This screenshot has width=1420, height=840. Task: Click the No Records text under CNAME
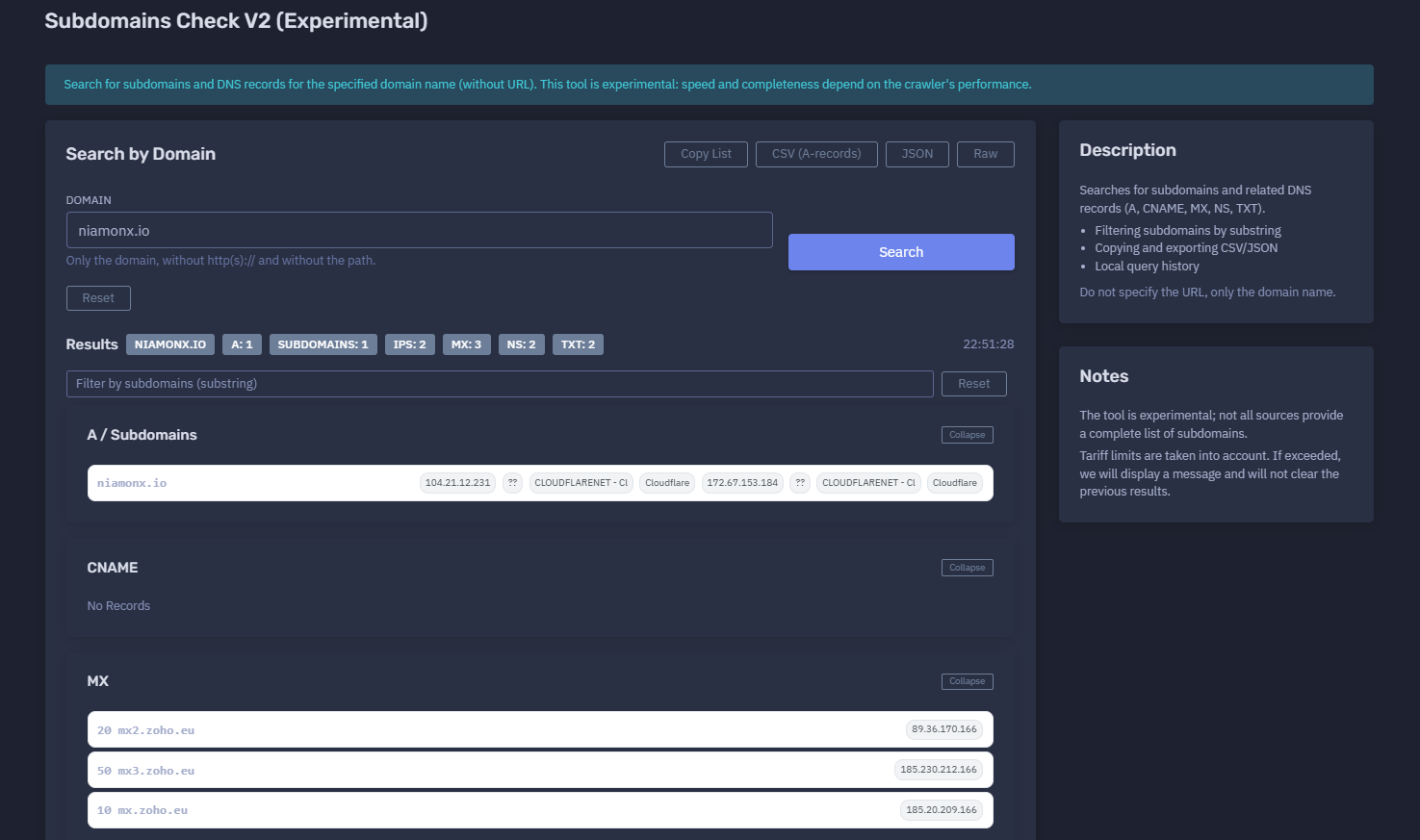point(118,606)
